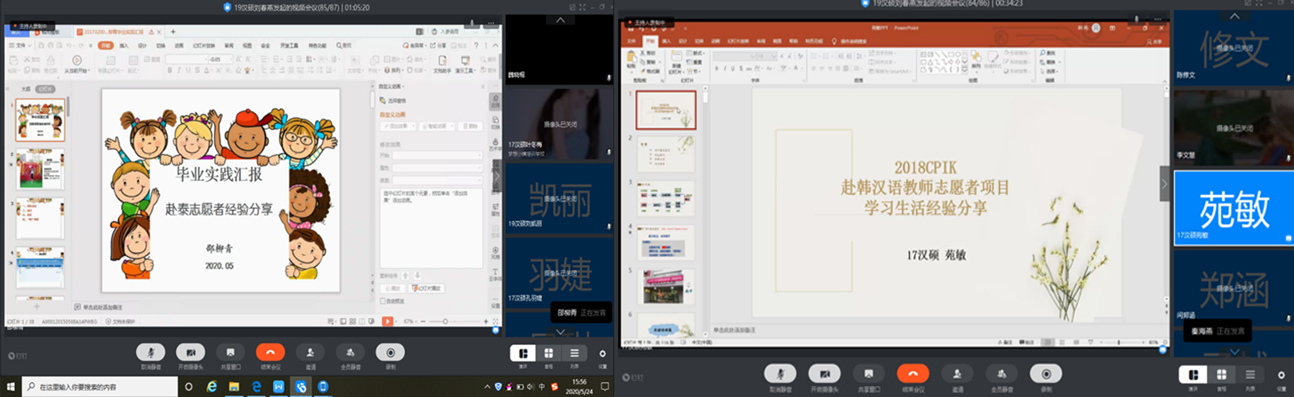
Task: Unmute microphone in the left meeting toolbar
Action: pyautogui.click(x=151, y=351)
